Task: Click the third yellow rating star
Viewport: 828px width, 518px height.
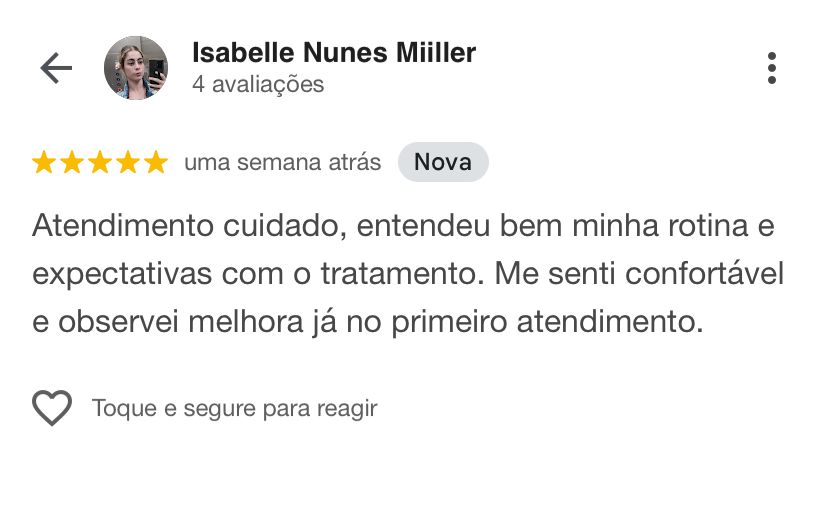Action: (100, 162)
